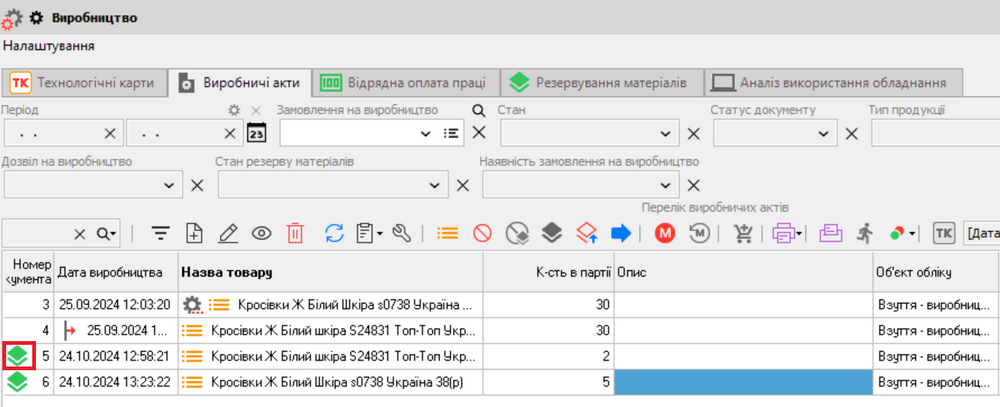The height and width of the screenshot is (407, 1000).
Task: Click the list icon in the Замовлення на виробництво field
Action: click(x=451, y=133)
